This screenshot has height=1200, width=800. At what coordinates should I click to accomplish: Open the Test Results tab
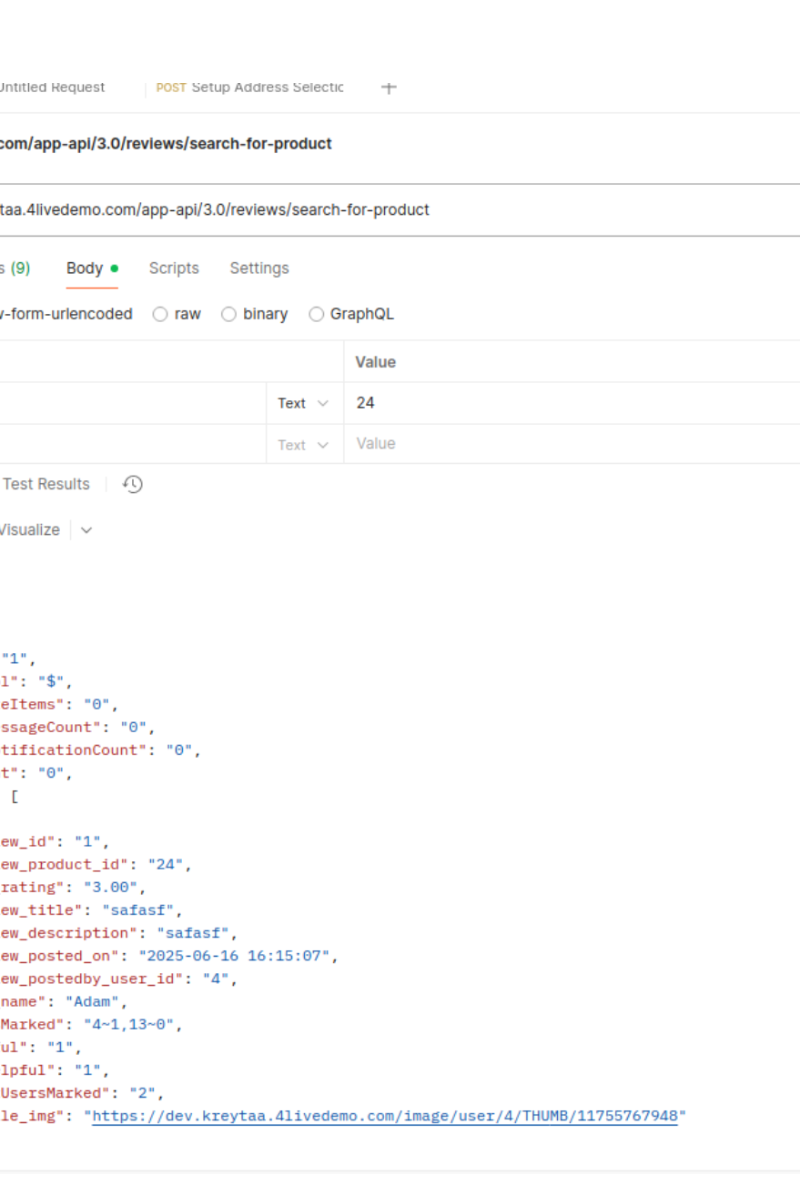(46, 484)
